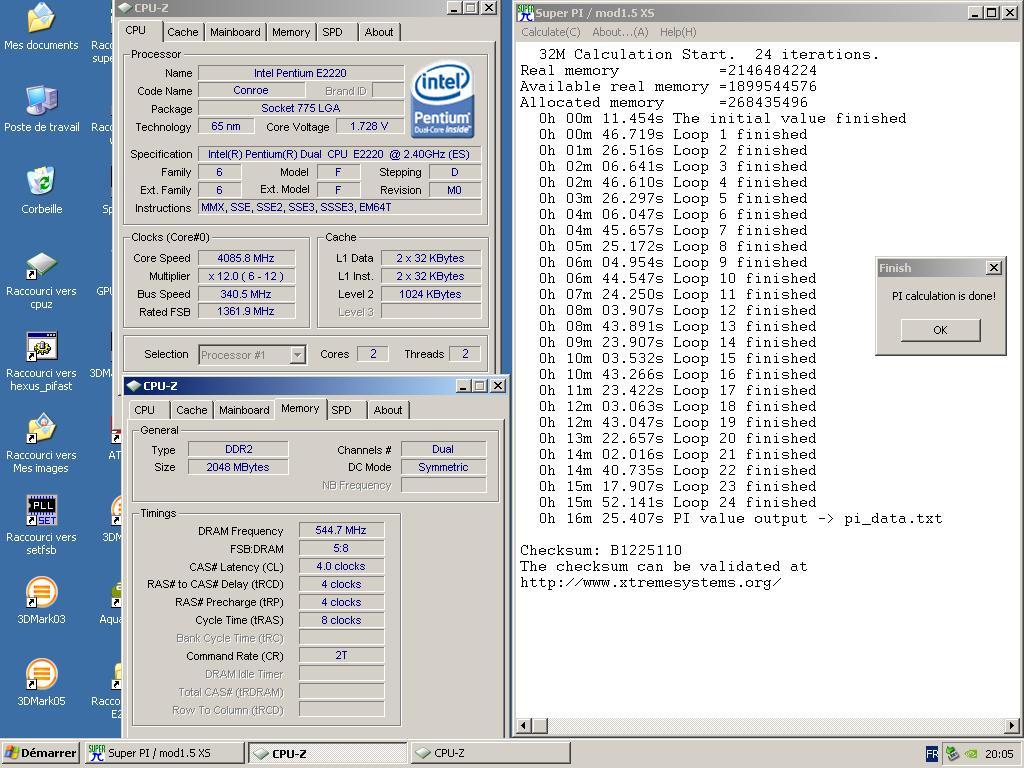Click the DRAM Frequency value 544.7 MHz
Image resolution: width=1024 pixels, height=768 pixels.
click(341, 530)
